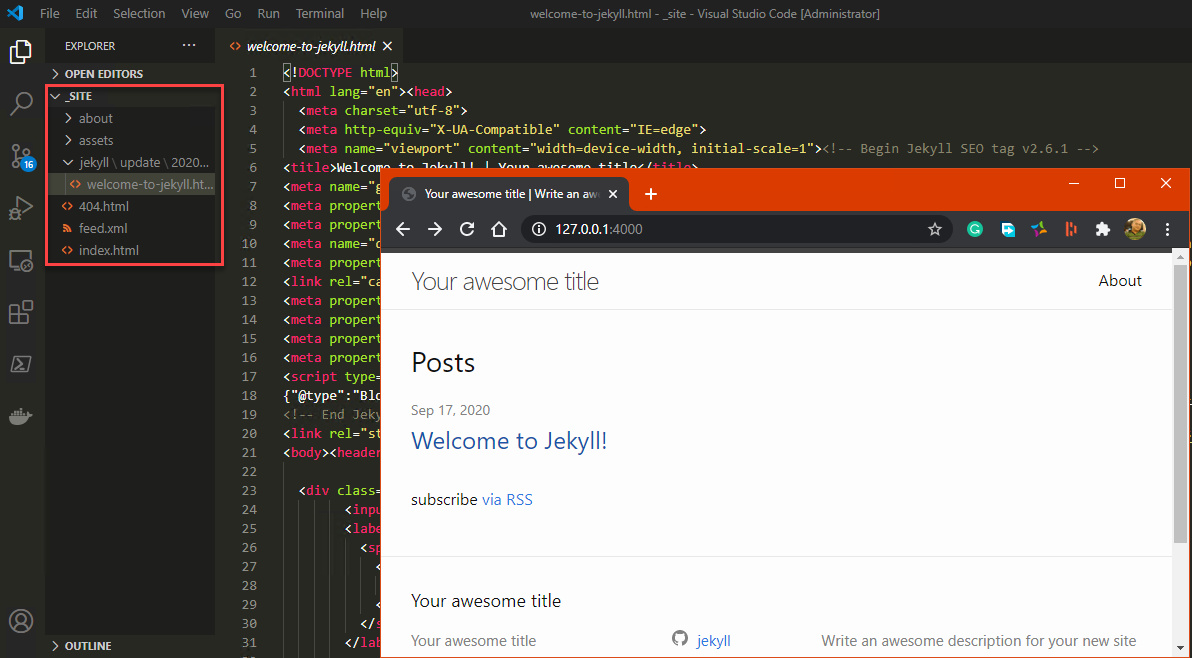Follow the via RSS link
Image resolution: width=1192 pixels, height=658 pixels.
[x=507, y=500]
